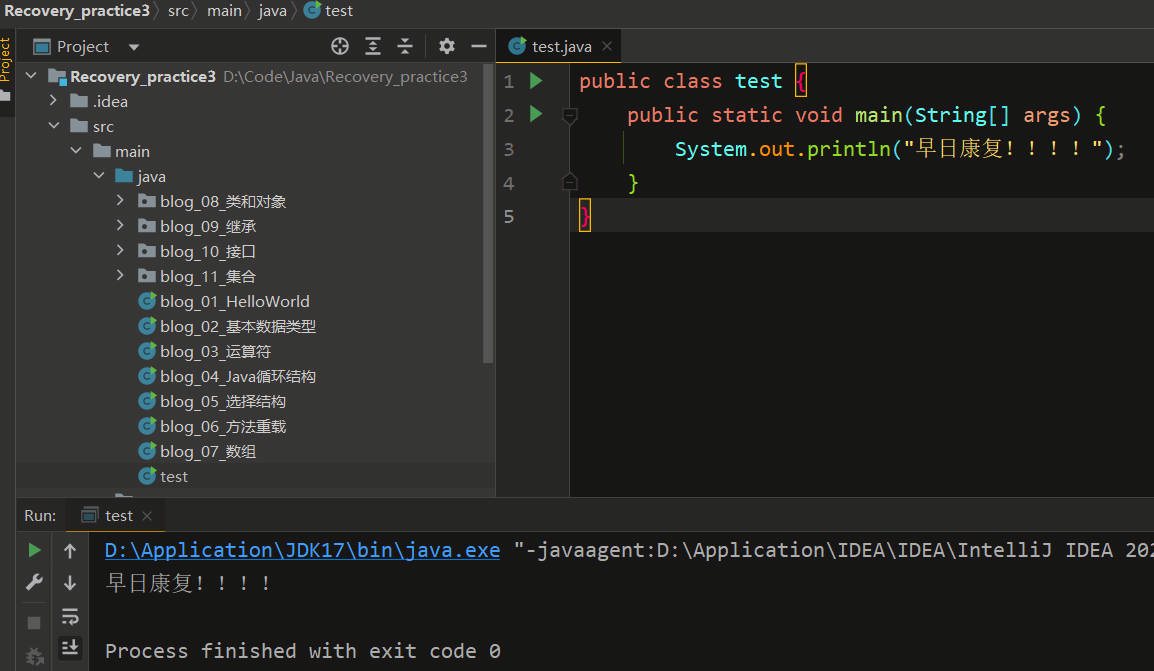Click the Project panel vertical scrollbar
The width and height of the screenshot is (1154, 671).
pos(487,213)
